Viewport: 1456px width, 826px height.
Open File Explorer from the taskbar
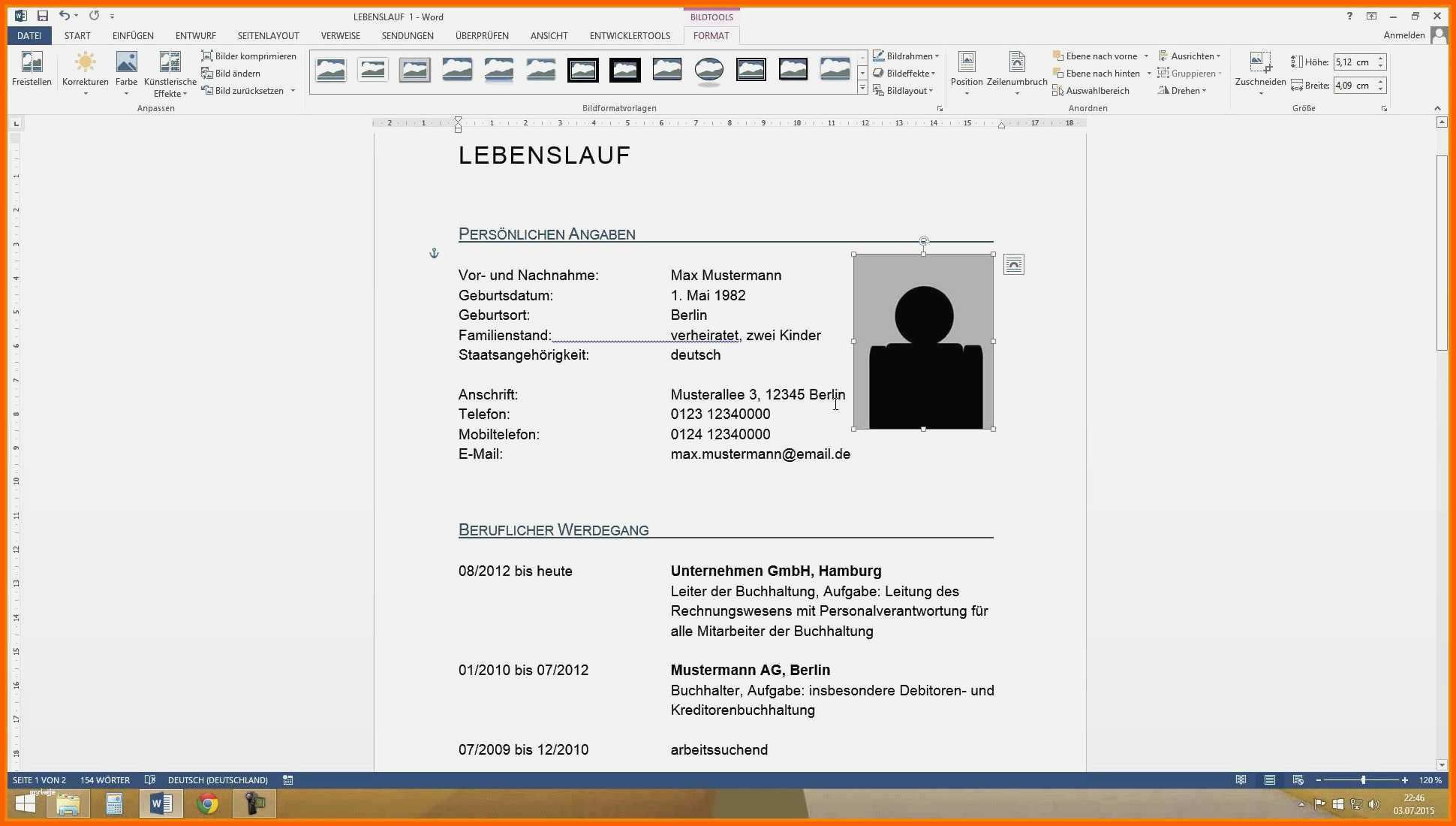(68, 804)
